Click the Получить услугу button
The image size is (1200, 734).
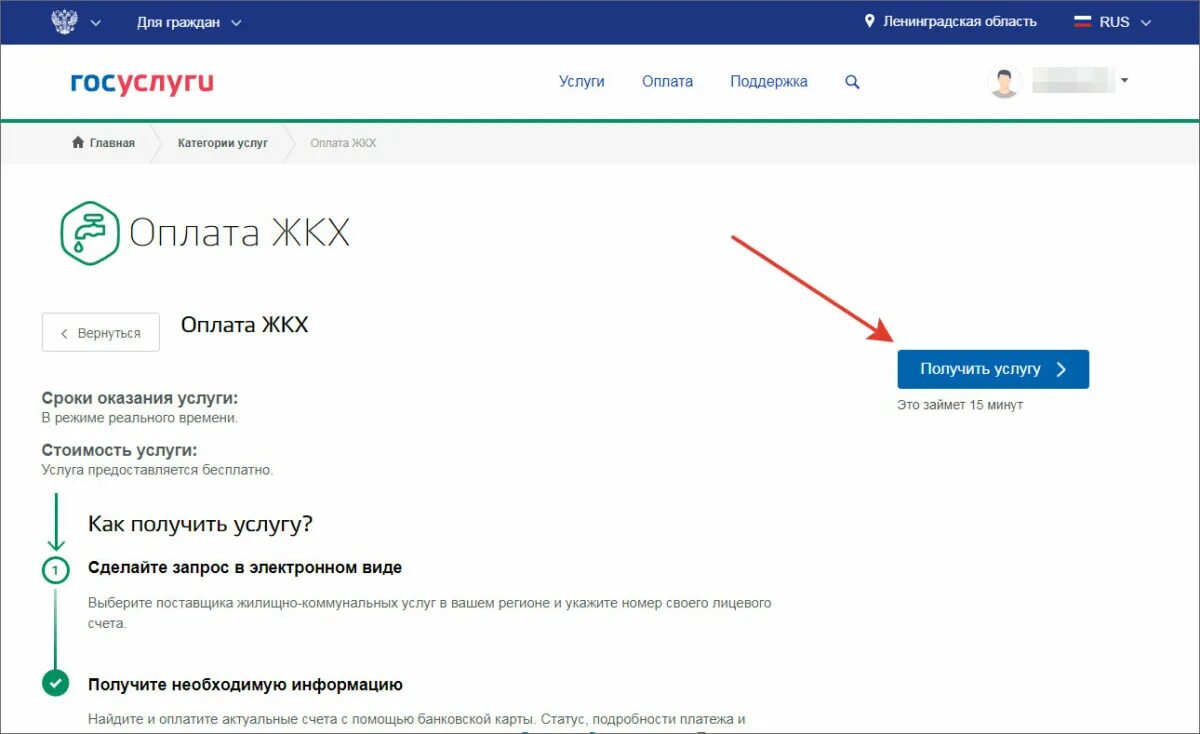(993, 369)
